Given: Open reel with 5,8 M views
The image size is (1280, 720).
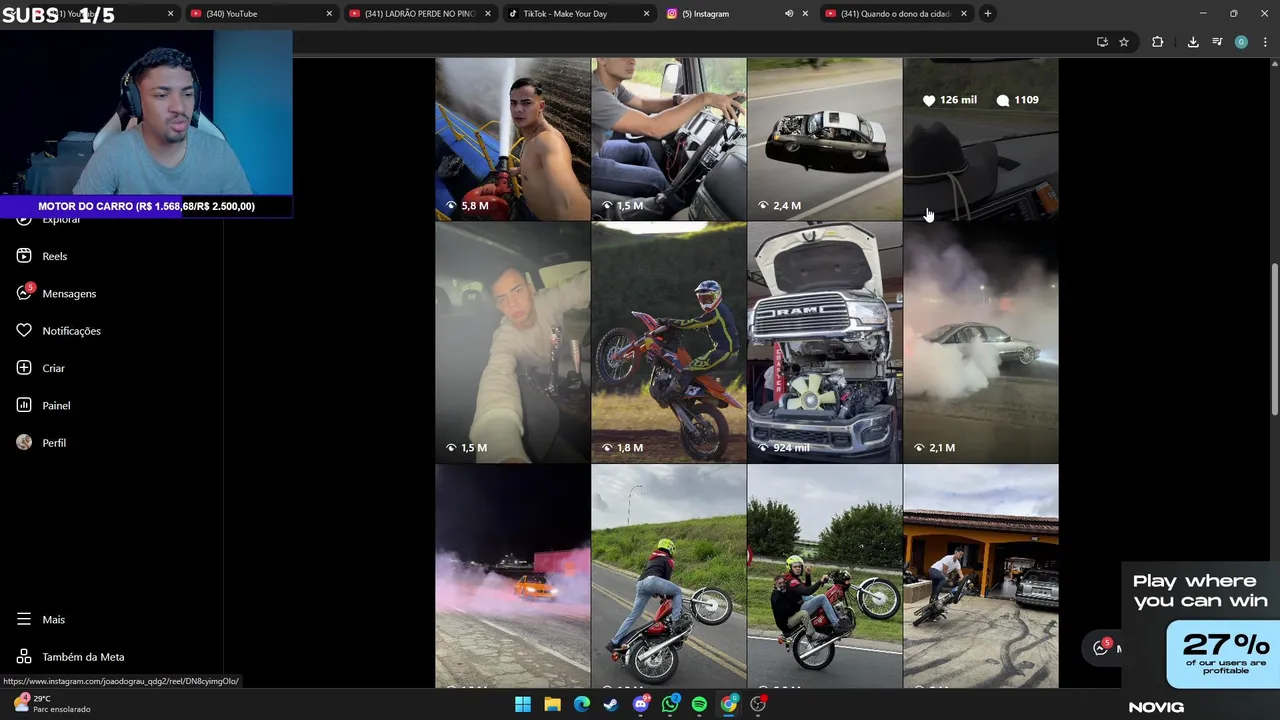Looking at the screenshot, I should pyautogui.click(x=513, y=138).
